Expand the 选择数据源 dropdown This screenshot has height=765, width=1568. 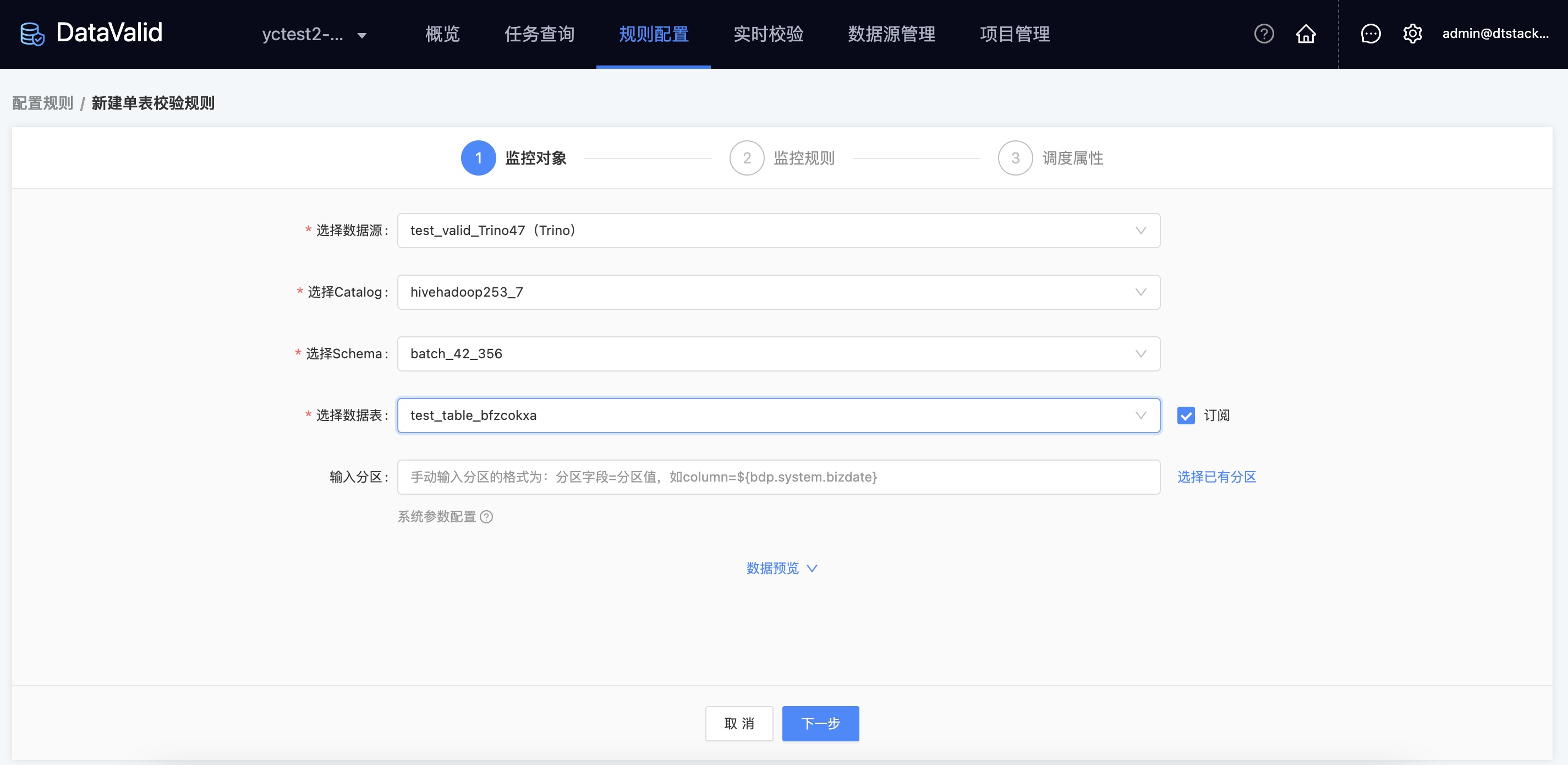[778, 230]
